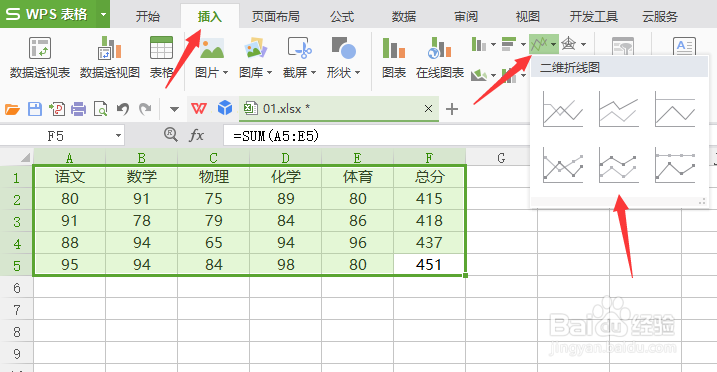Image resolution: width=717 pixels, height=372 pixels.
Task: Choose the 100% stacked line chart thumbnail
Action: coord(674,109)
